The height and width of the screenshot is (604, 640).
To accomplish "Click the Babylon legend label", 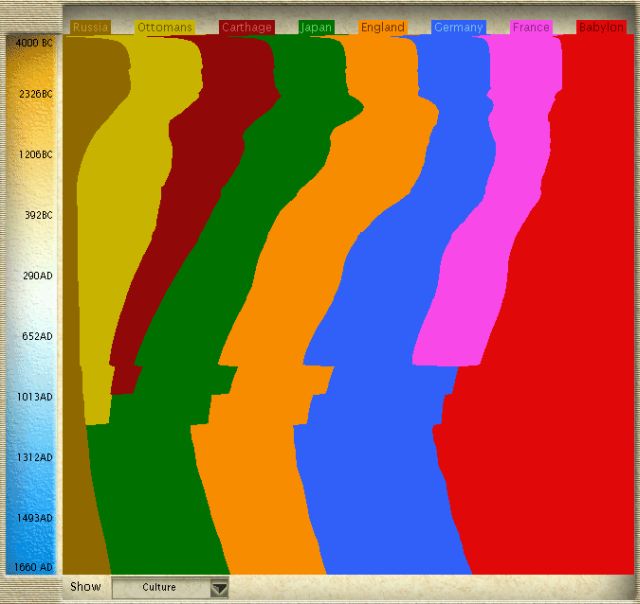I will coord(601,27).
